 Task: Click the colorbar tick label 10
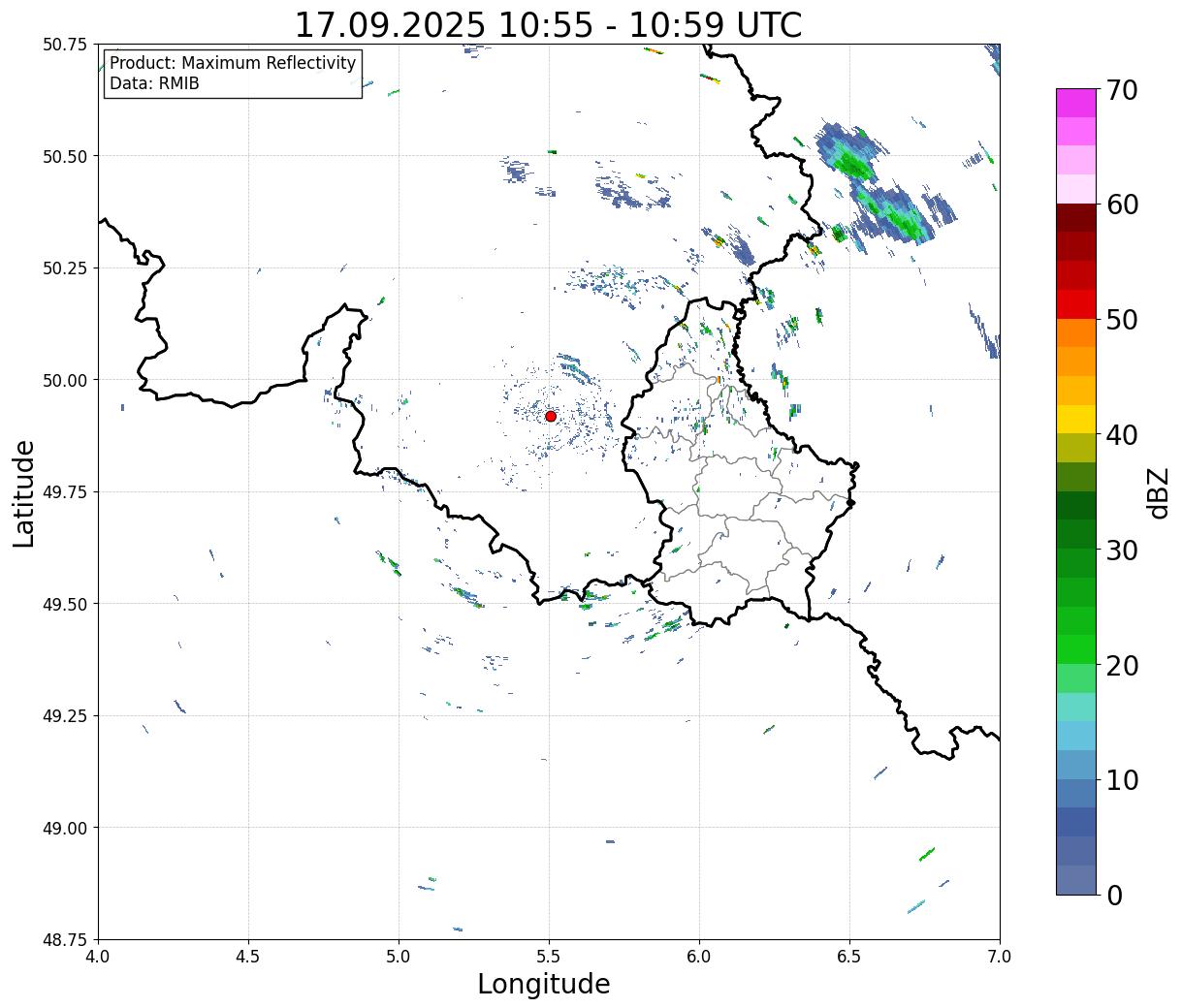coord(1121,780)
